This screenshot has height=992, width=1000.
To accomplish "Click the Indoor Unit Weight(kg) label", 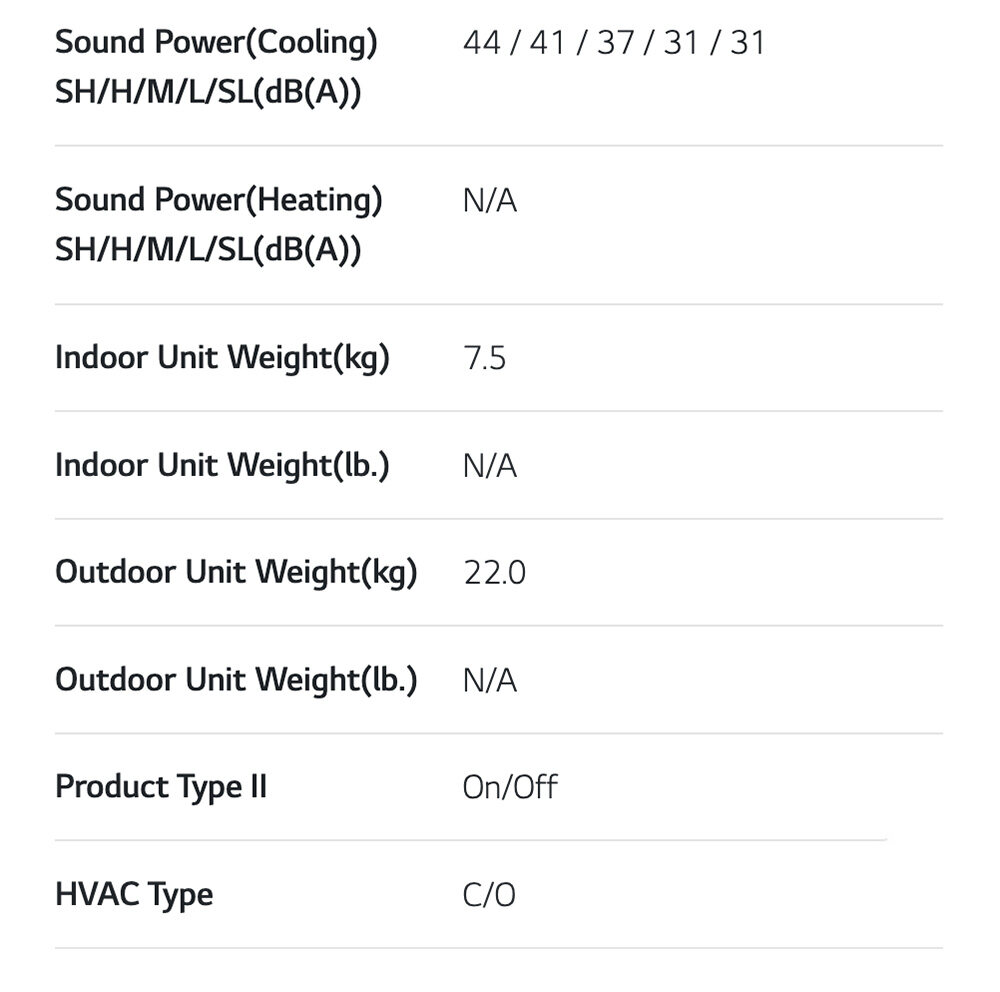I will (x=222, y=358).
